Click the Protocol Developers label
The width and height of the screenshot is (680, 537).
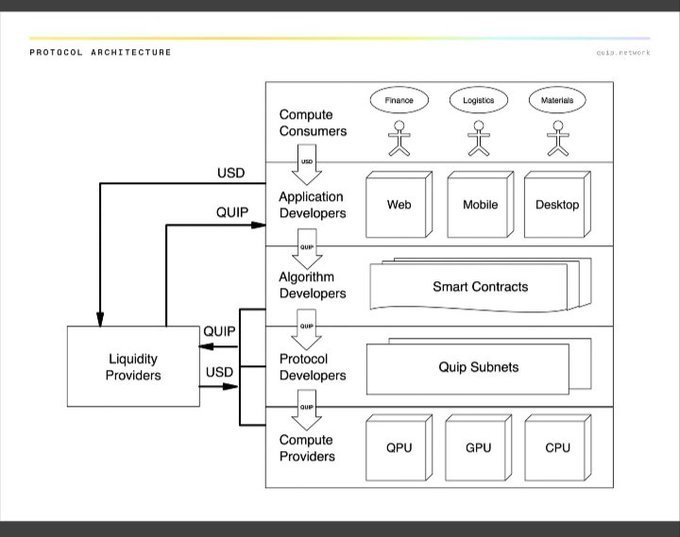[x=312, y=367]
